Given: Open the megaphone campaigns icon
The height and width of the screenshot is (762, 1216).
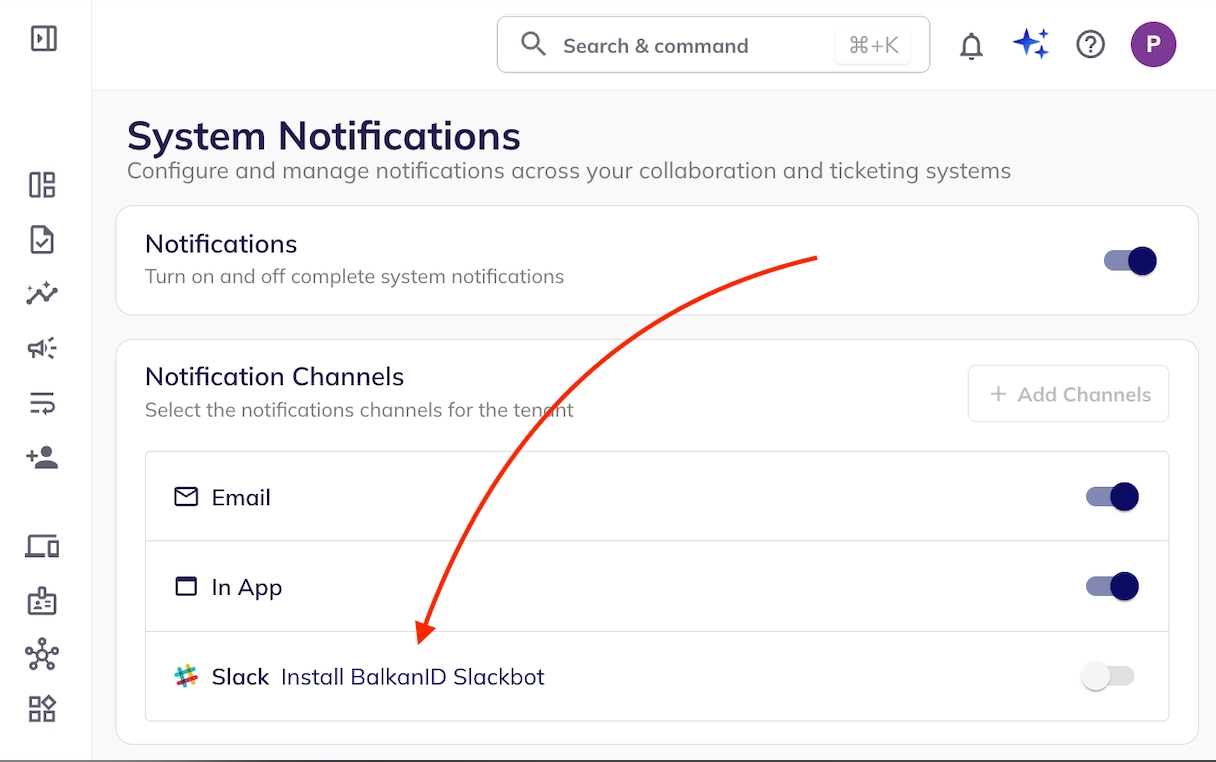Looking at the screenshot, I should click(x=42, y=348).
